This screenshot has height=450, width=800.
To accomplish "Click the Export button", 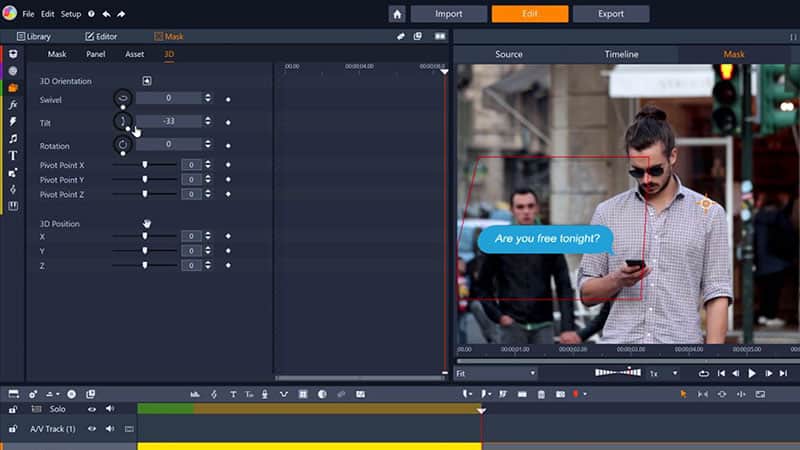I will 611,14.
